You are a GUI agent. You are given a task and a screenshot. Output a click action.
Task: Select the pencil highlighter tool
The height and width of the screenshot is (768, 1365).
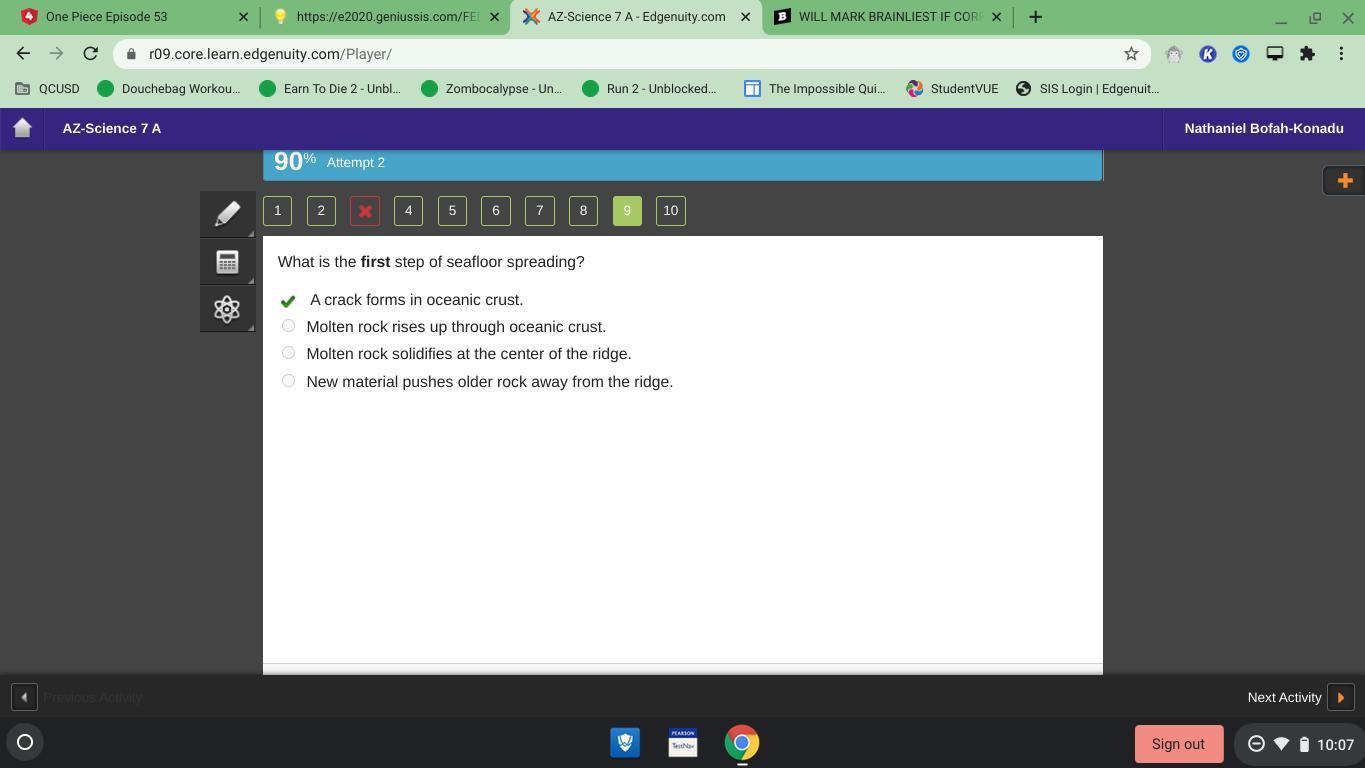click(x=227, y=213)
